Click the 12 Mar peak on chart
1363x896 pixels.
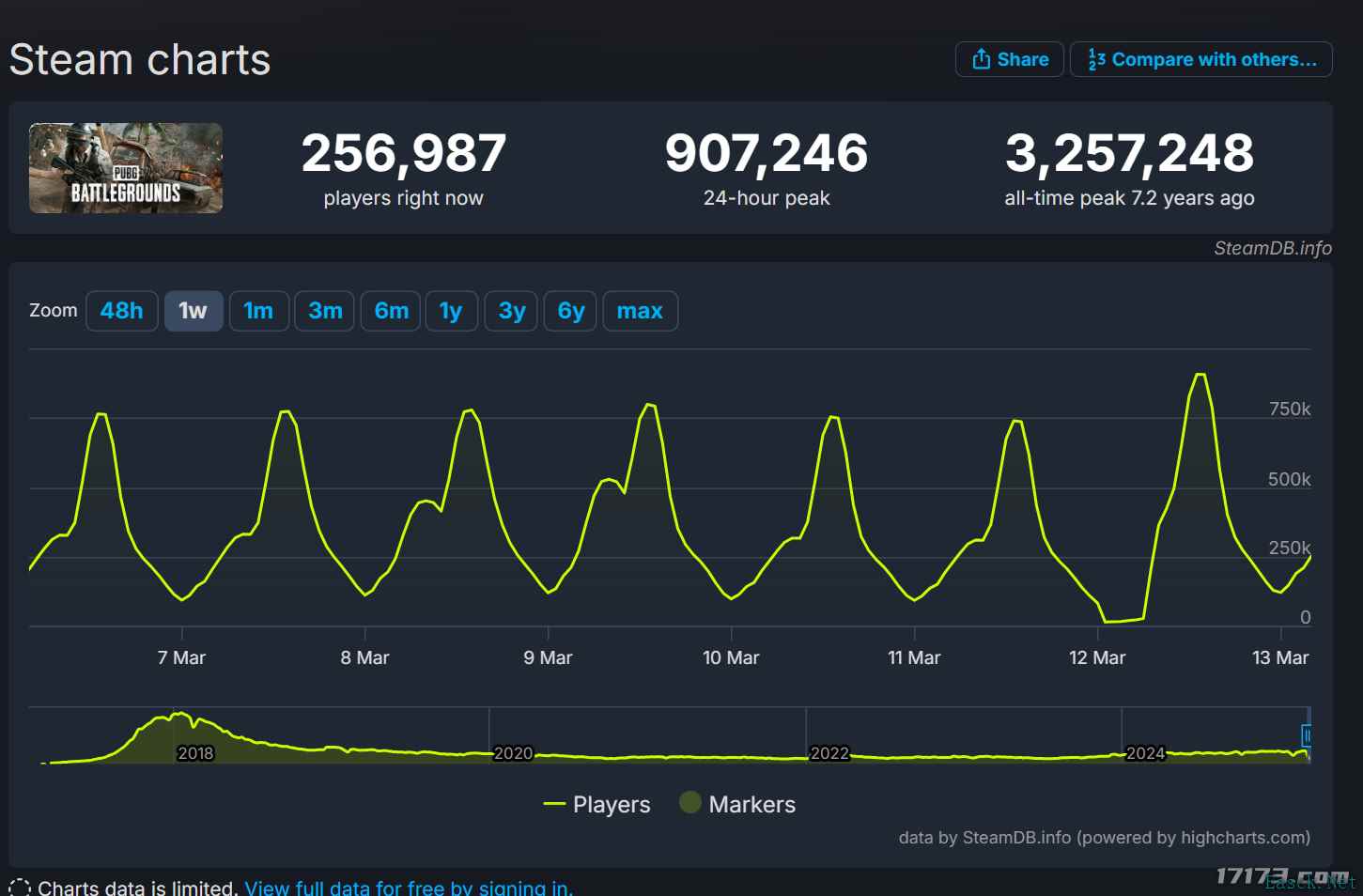point(1200,375)
